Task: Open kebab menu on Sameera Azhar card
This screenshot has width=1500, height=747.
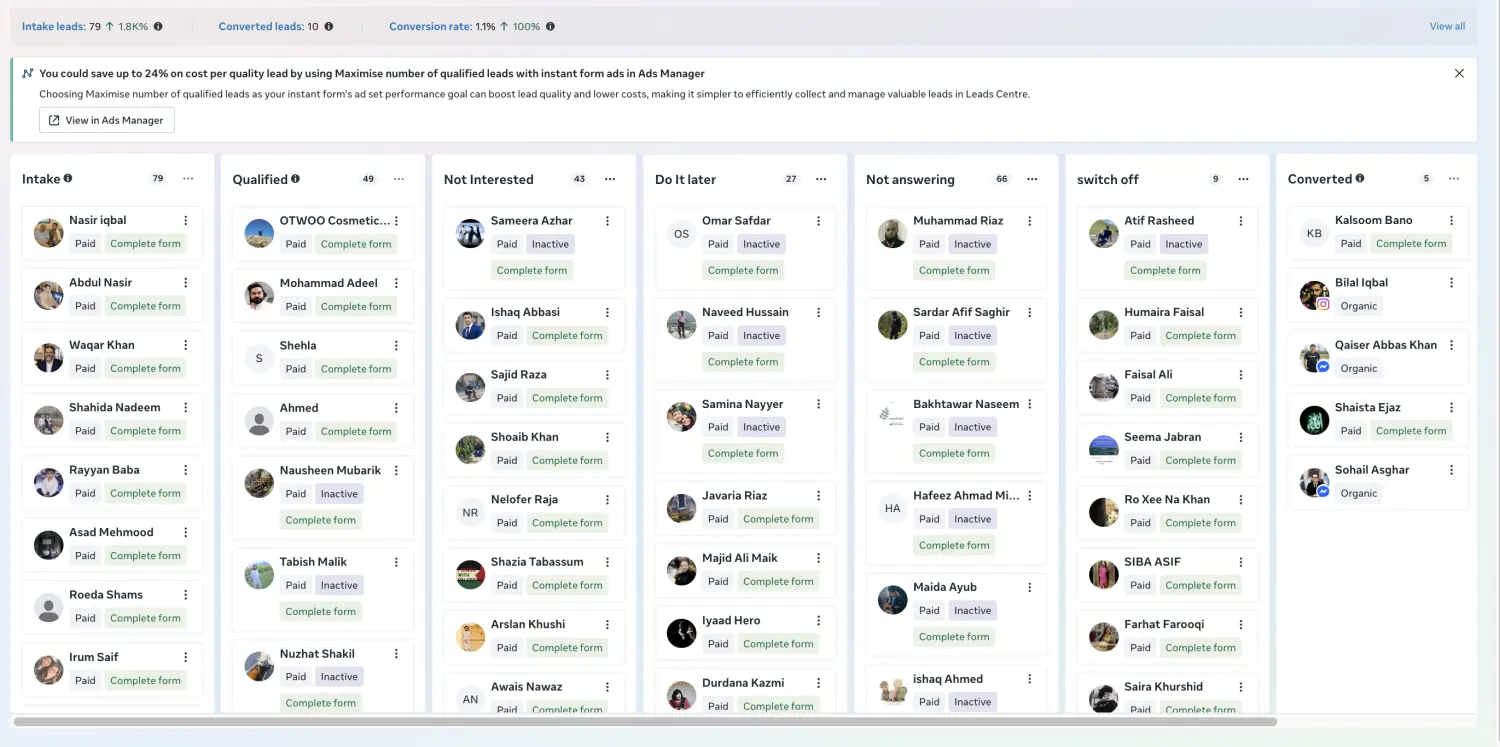Action: tap(608, 221)
